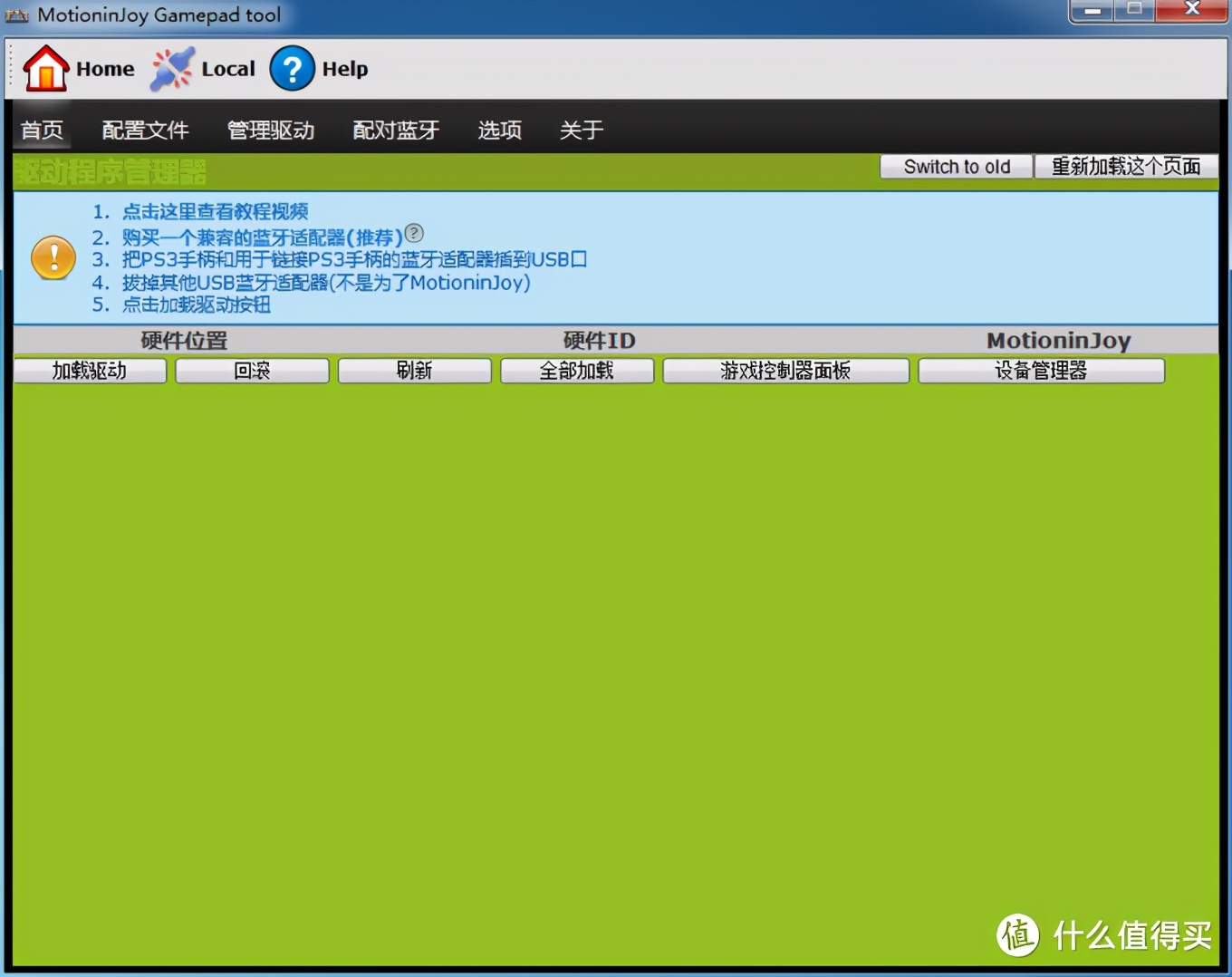Click the Home house icon
Screen dimensions: 1232x977
click(45, 69)
